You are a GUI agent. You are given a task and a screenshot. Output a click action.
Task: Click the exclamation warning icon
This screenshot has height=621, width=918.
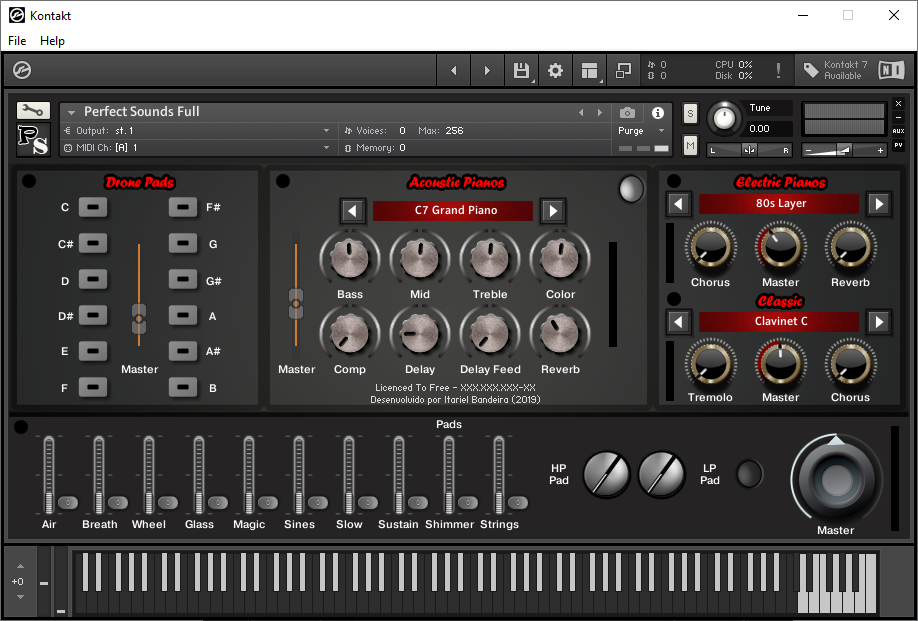(778, 70)
